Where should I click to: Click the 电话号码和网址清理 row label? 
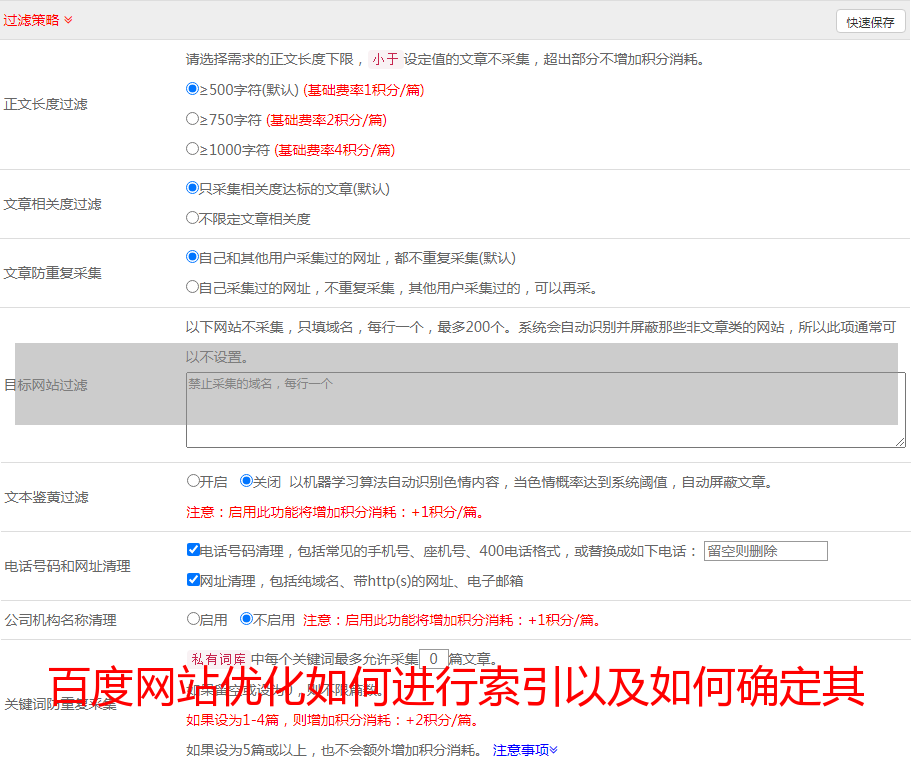click(67, 566)
